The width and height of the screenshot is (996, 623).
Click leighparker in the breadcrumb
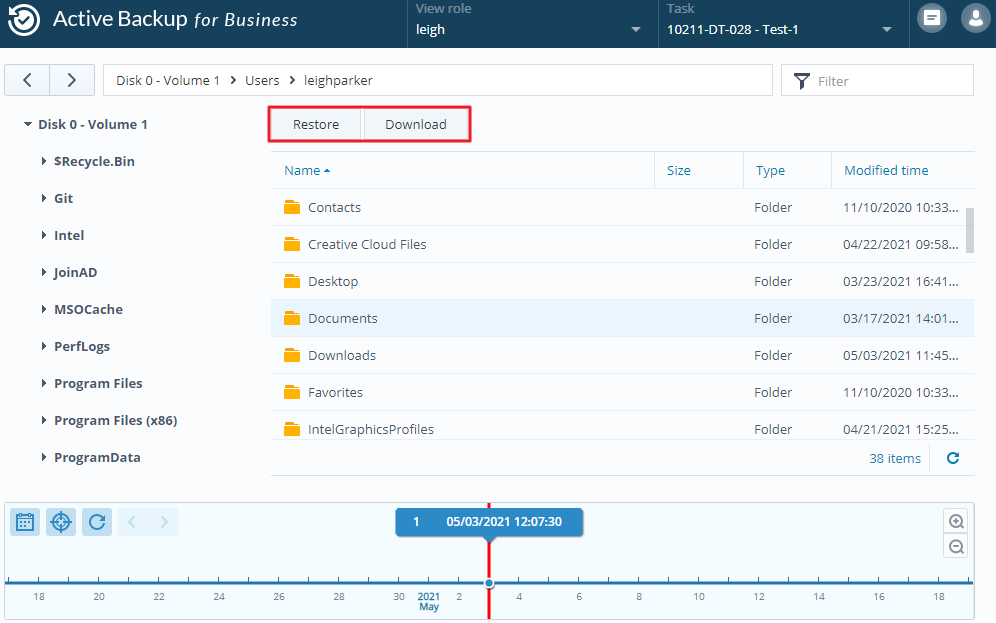338,81
